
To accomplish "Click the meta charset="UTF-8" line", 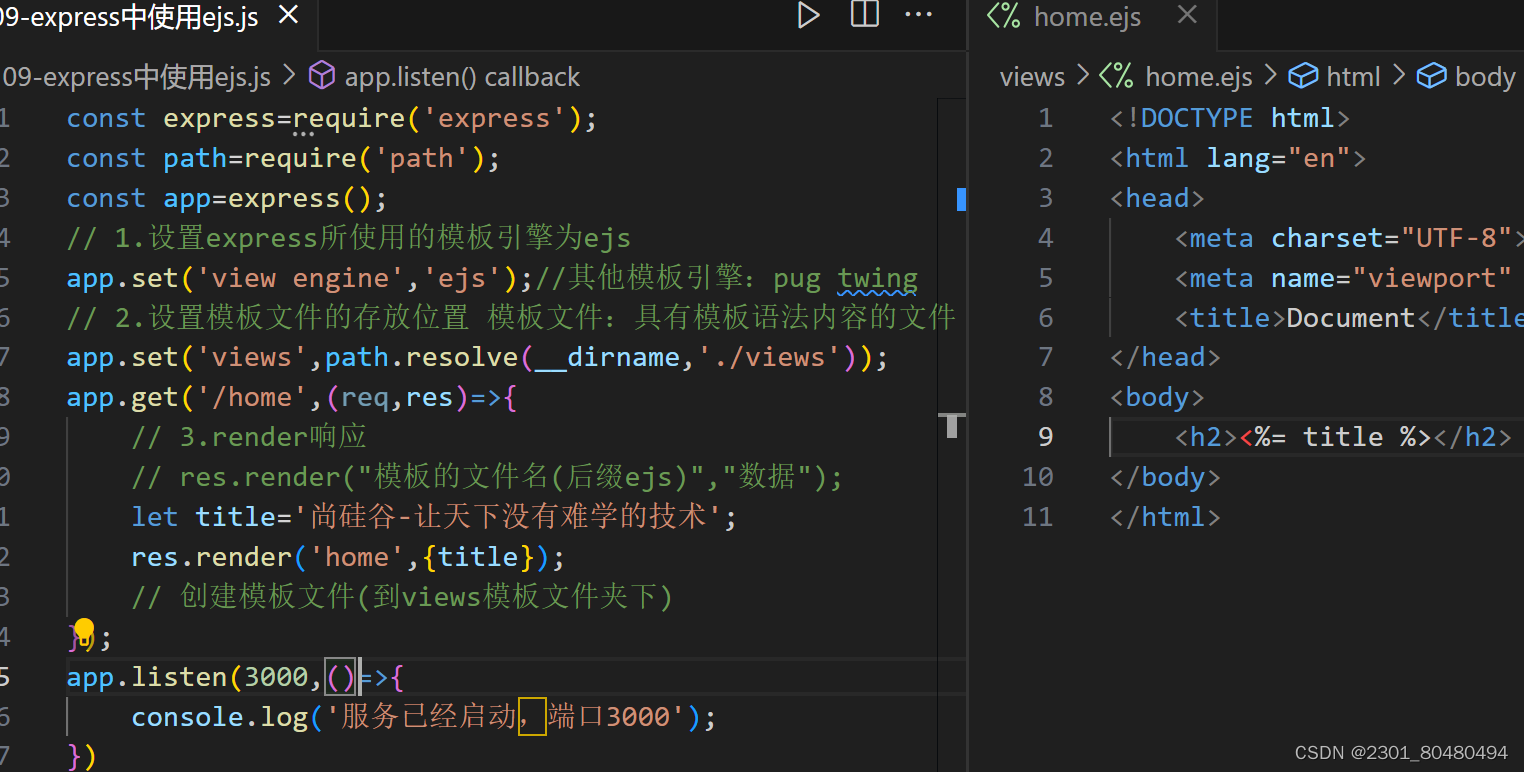I will (x=1350, y=238).
